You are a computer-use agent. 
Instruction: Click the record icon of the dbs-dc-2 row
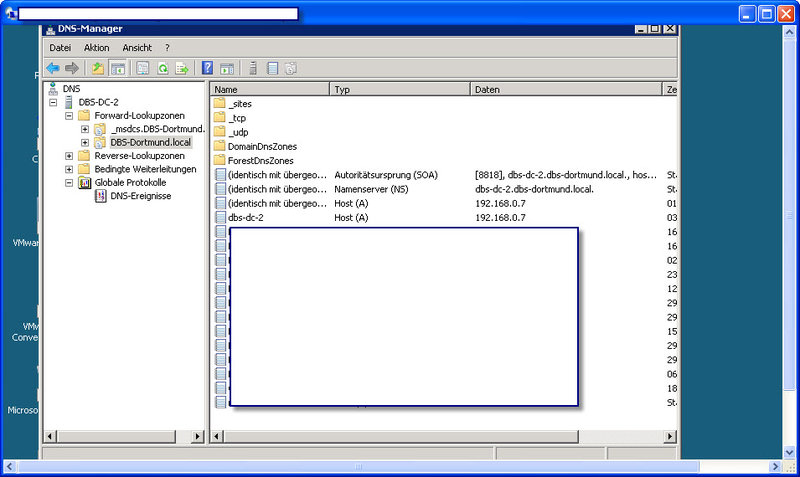pos(220,218)
